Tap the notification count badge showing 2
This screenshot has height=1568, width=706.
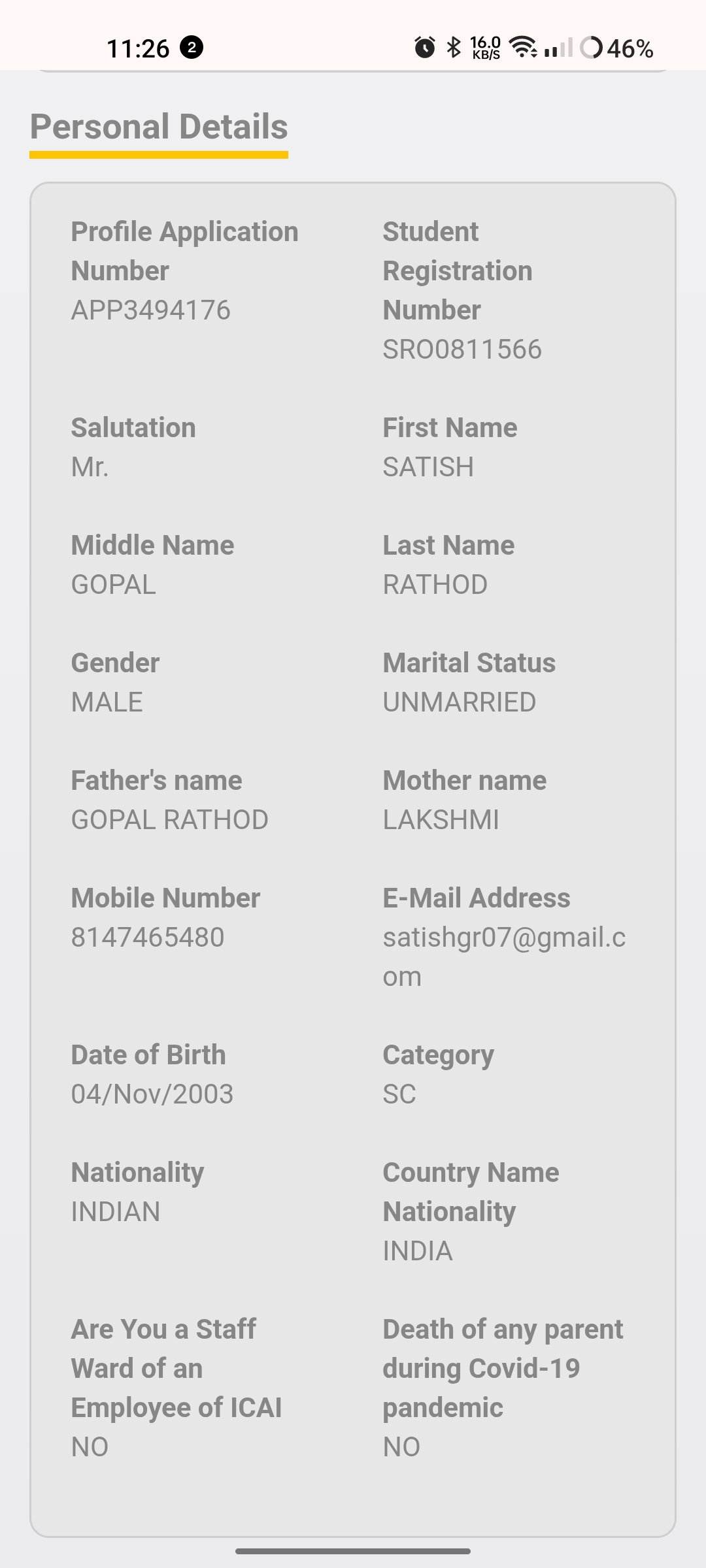coord(192,48)
